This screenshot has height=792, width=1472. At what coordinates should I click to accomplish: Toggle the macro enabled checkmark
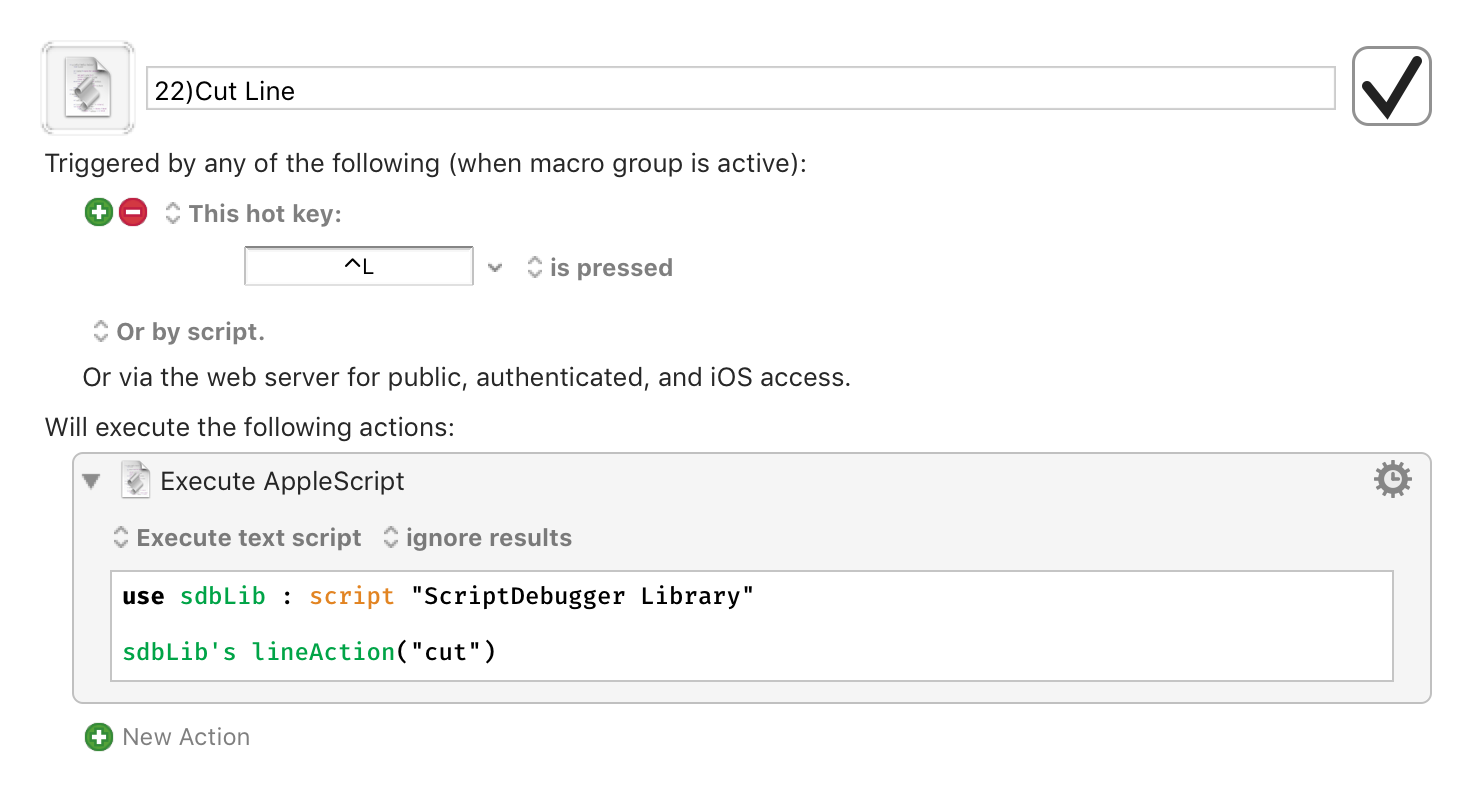pos(1391,87)
